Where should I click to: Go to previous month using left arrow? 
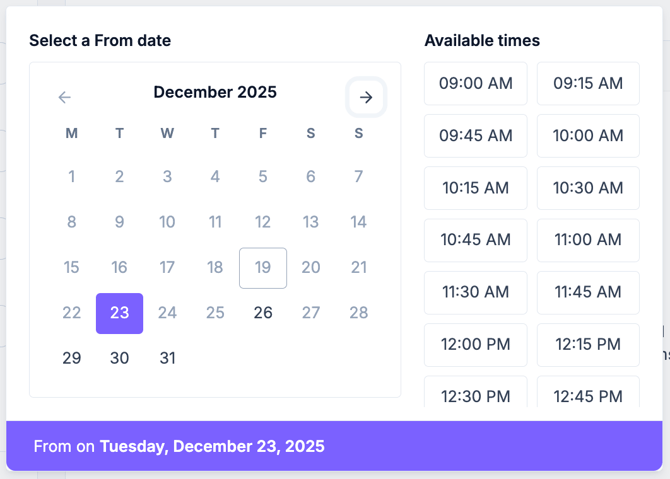[65, 97]
